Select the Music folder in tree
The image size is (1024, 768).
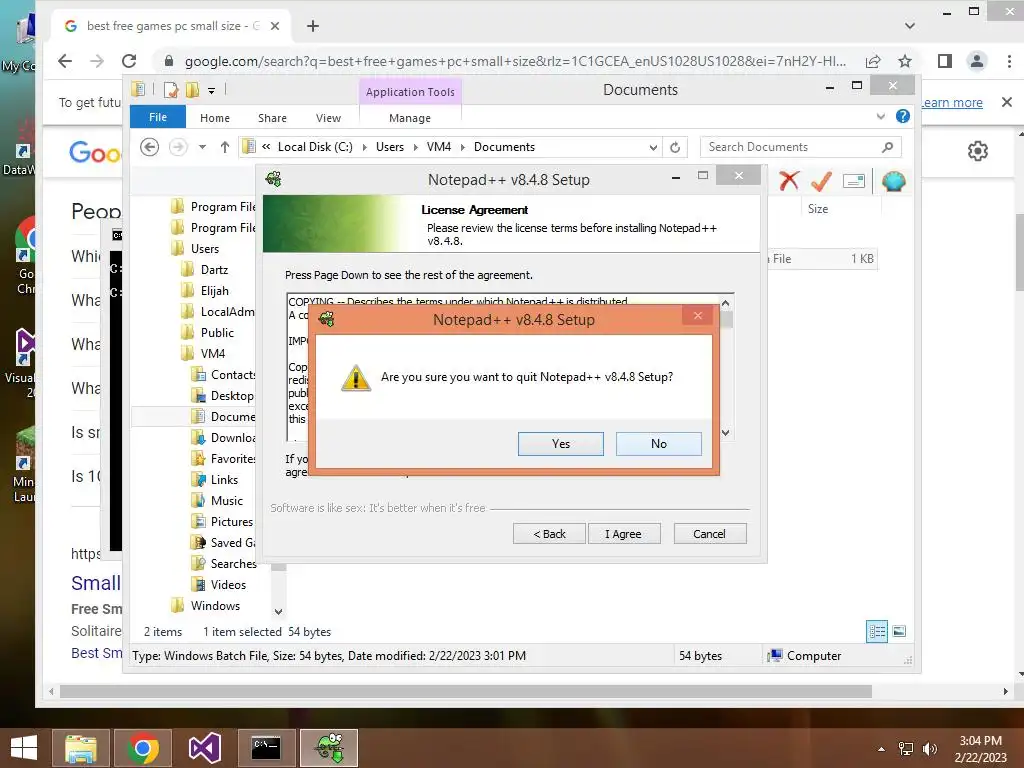227,500
